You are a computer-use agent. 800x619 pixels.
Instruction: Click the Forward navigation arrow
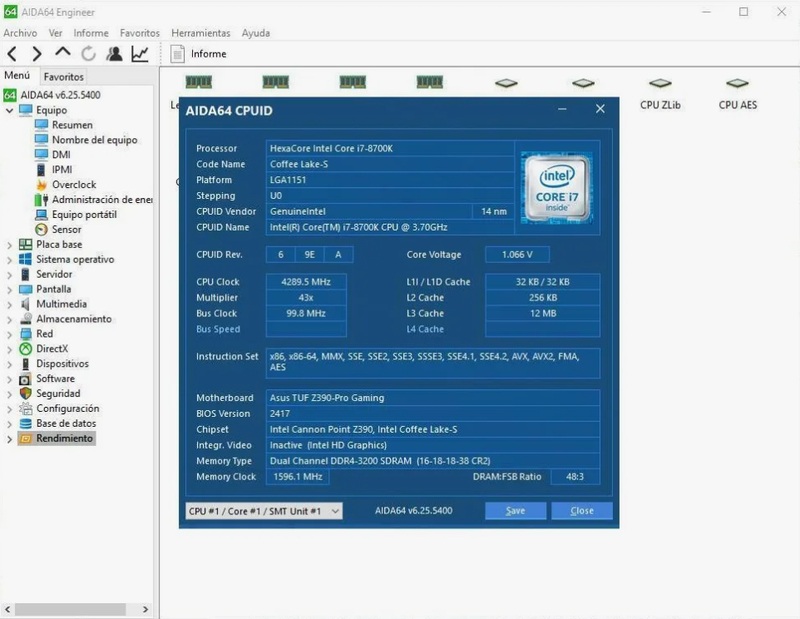click(x=37, y=54)
